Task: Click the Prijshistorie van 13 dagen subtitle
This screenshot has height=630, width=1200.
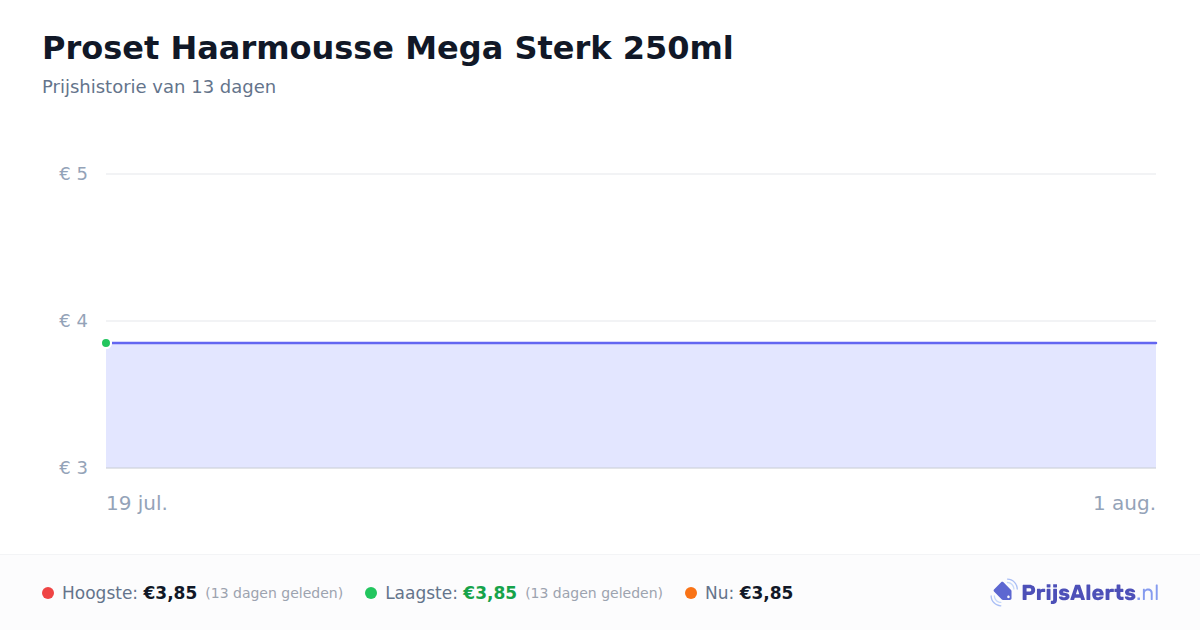Action: 159,87
